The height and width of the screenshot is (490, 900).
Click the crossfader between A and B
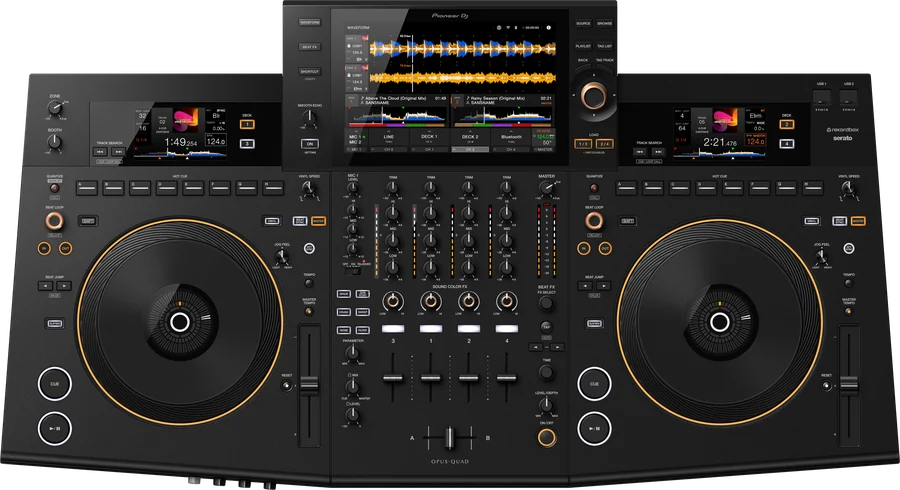pyautogui.click(x=450, y=438)
